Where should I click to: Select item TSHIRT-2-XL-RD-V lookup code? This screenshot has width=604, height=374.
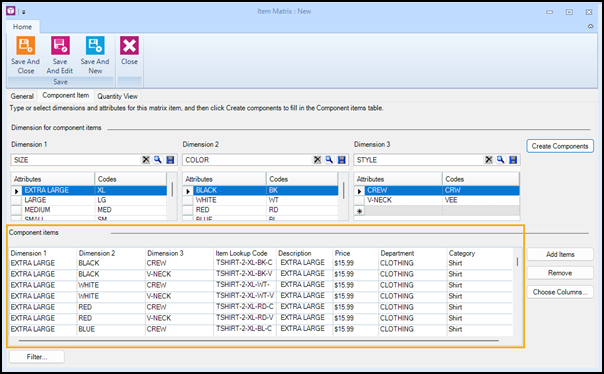(x=244, y=317)
